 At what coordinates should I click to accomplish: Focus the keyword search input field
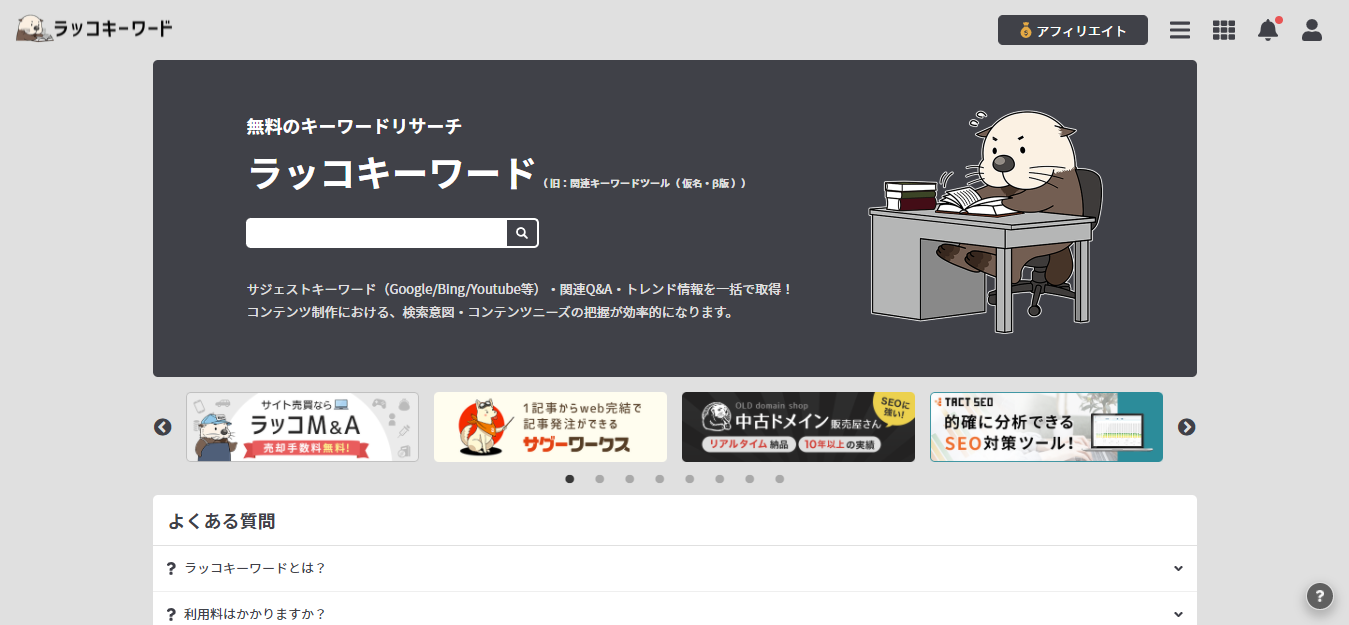point(377,233)
